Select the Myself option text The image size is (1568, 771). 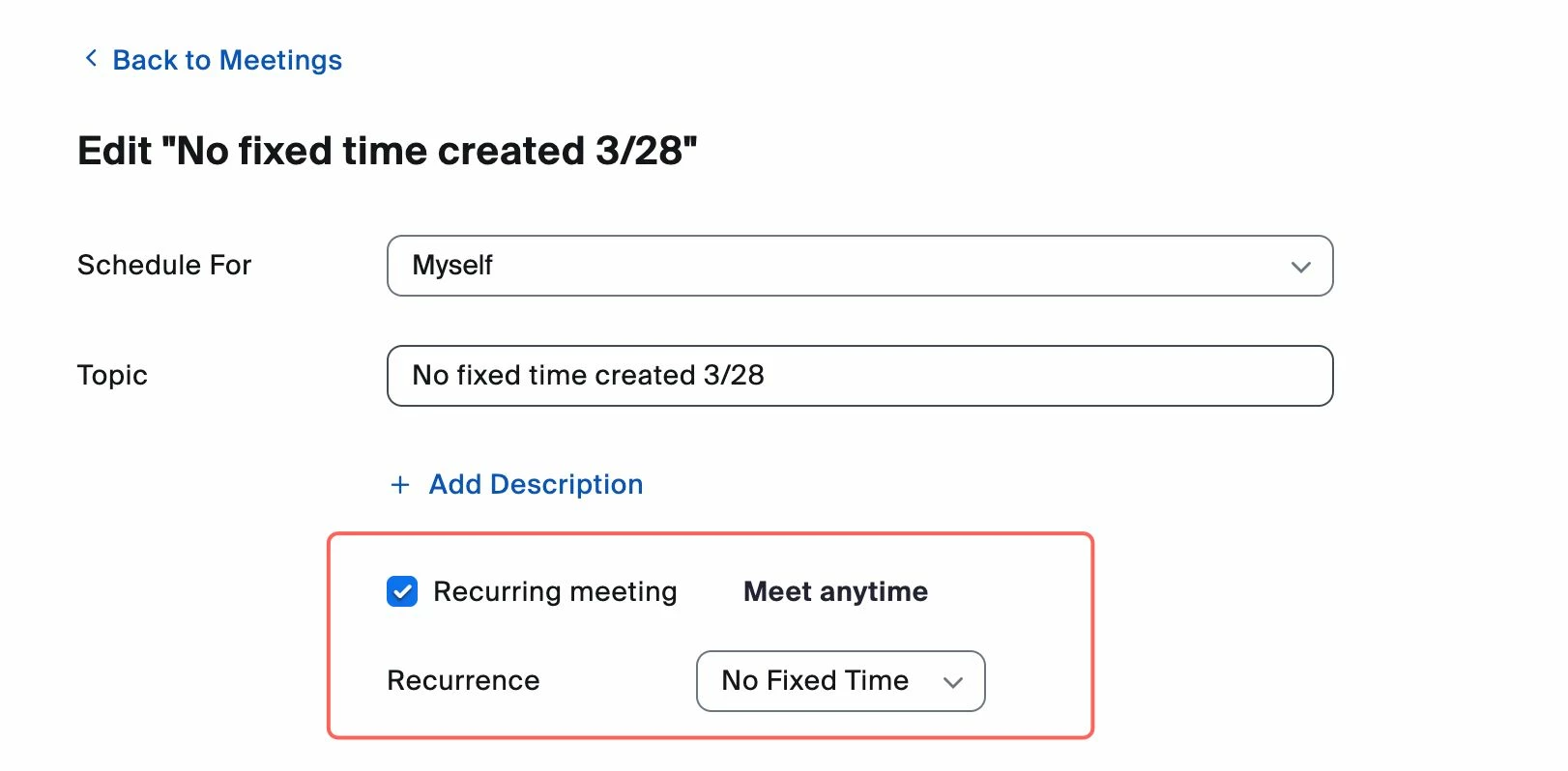[x=452, y=266]
